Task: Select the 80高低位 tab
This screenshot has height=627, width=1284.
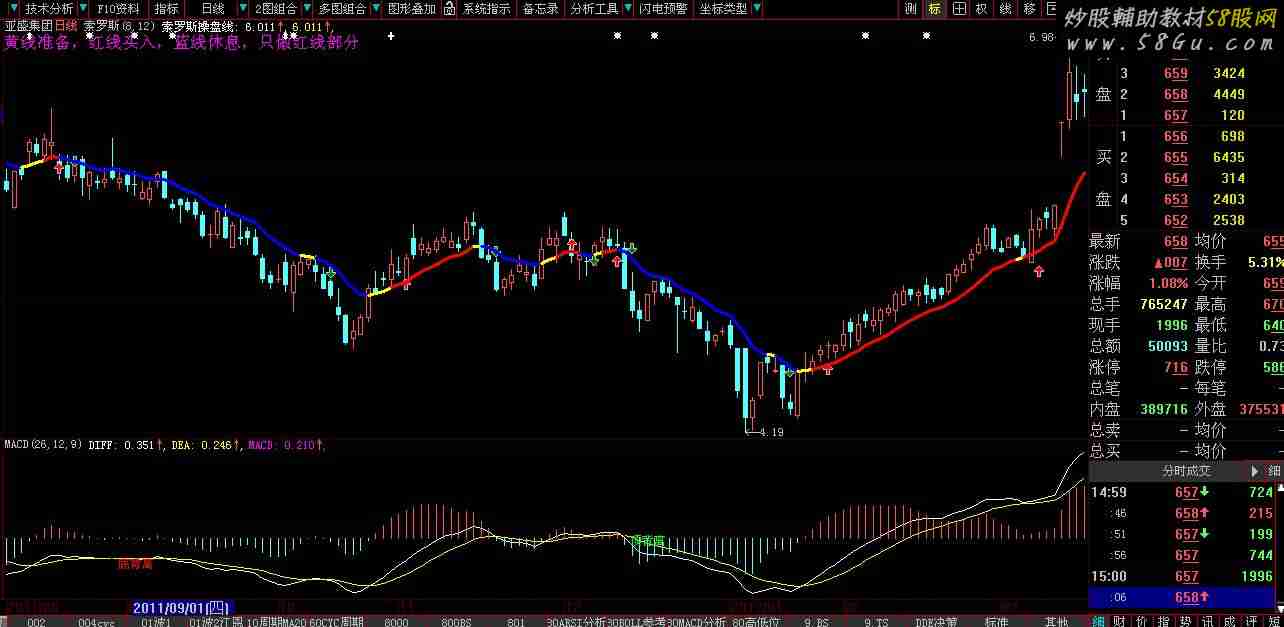Action: pyautogui.click(x=756, y=621)
